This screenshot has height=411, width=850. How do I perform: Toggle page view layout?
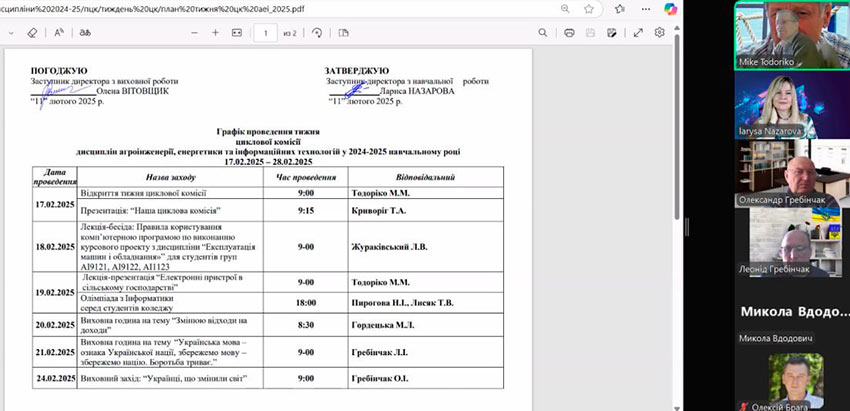click(x=342, y=32)
